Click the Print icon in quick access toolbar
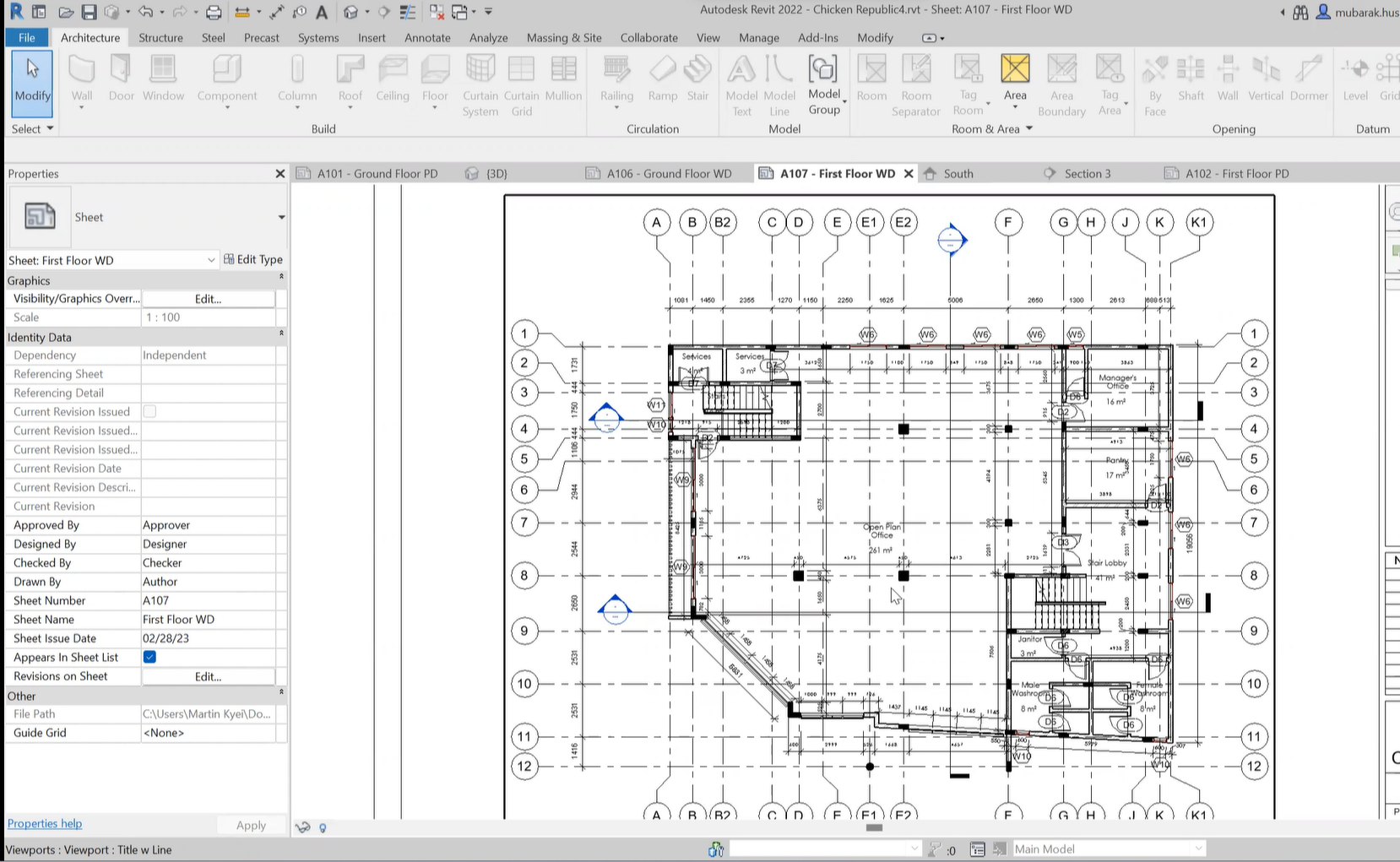 tap(214, 12)
